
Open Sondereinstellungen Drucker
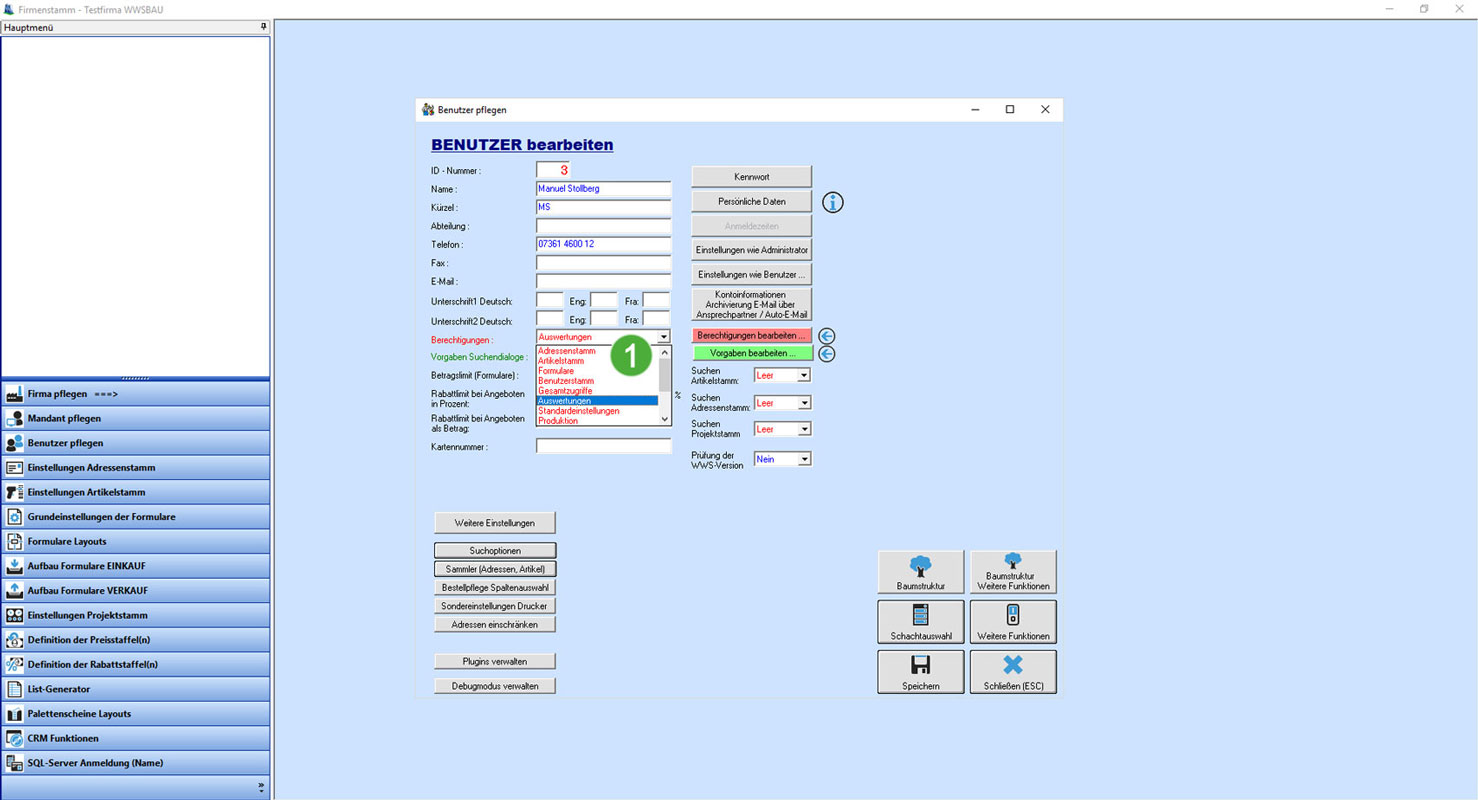(x=495, y=606)
